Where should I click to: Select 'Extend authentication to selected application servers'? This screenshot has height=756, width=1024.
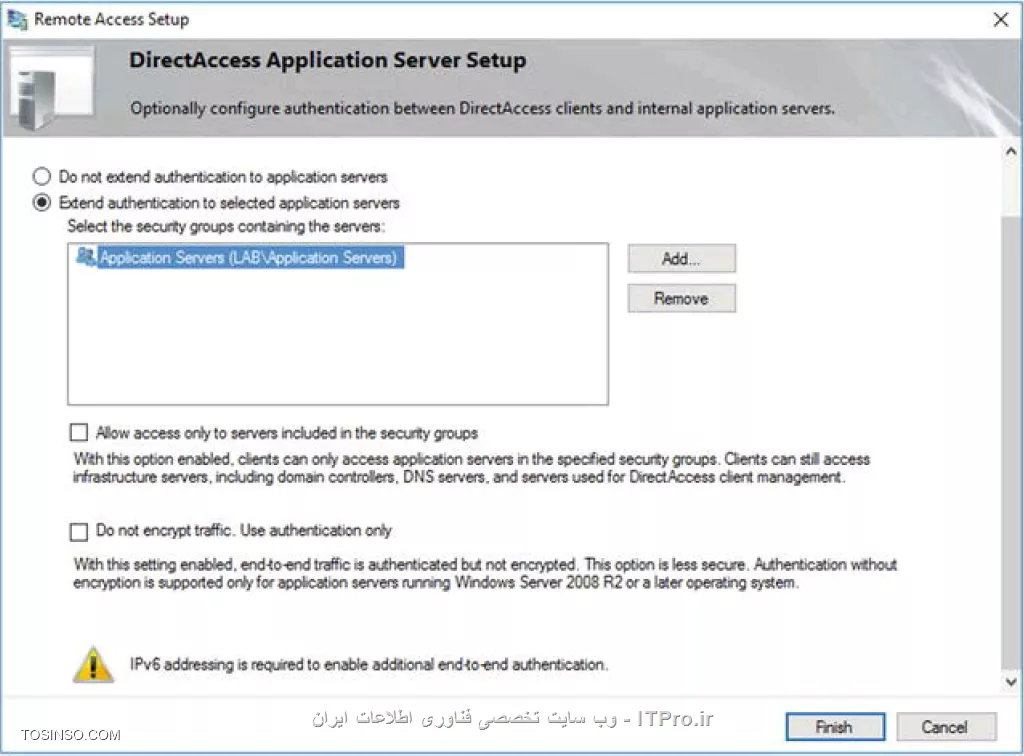pos(42,202)
